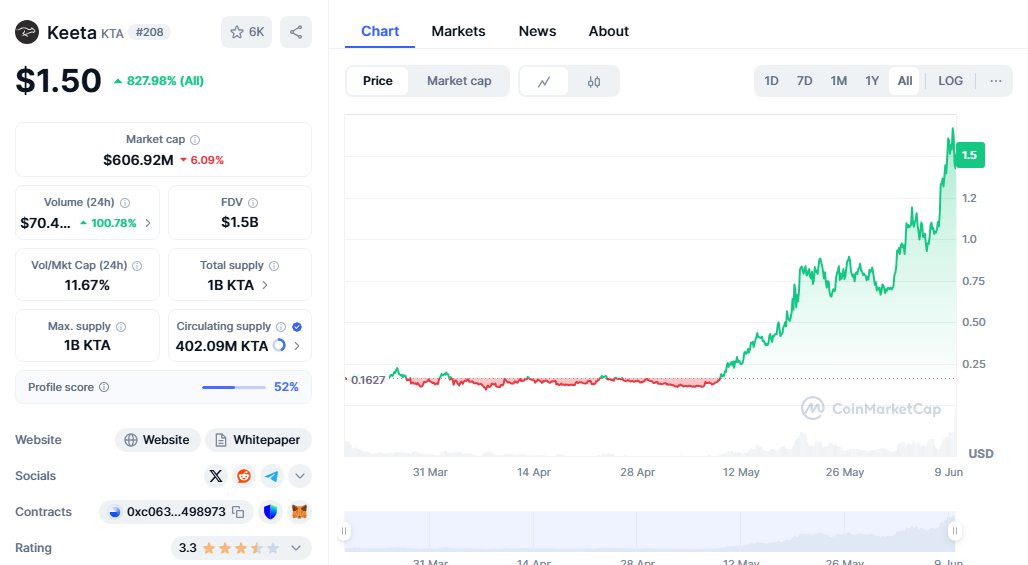Grab the left handle of chart range slider

345,531
